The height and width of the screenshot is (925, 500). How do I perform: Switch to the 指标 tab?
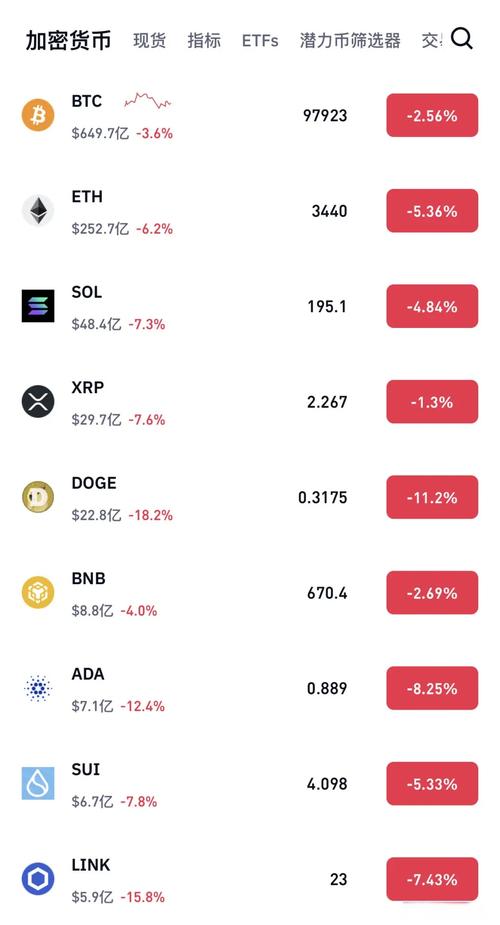pos(204,40)
